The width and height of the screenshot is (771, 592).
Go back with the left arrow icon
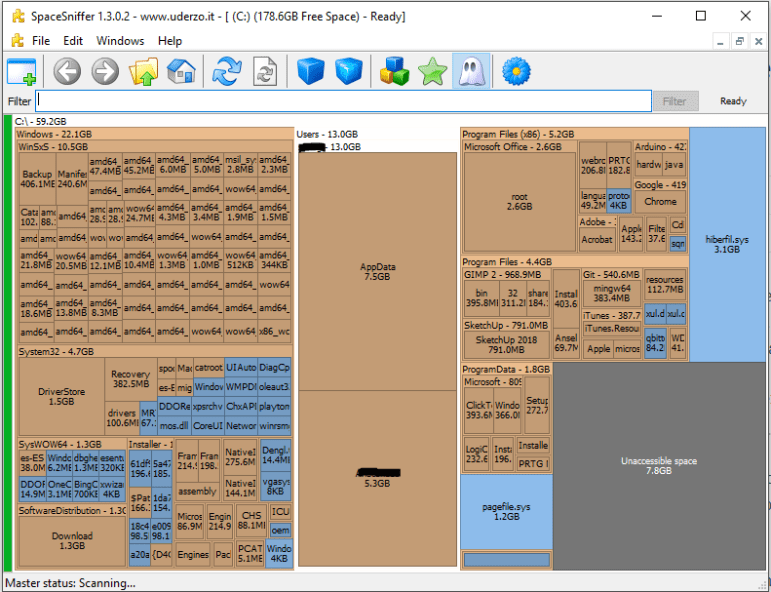coord(67,71)
